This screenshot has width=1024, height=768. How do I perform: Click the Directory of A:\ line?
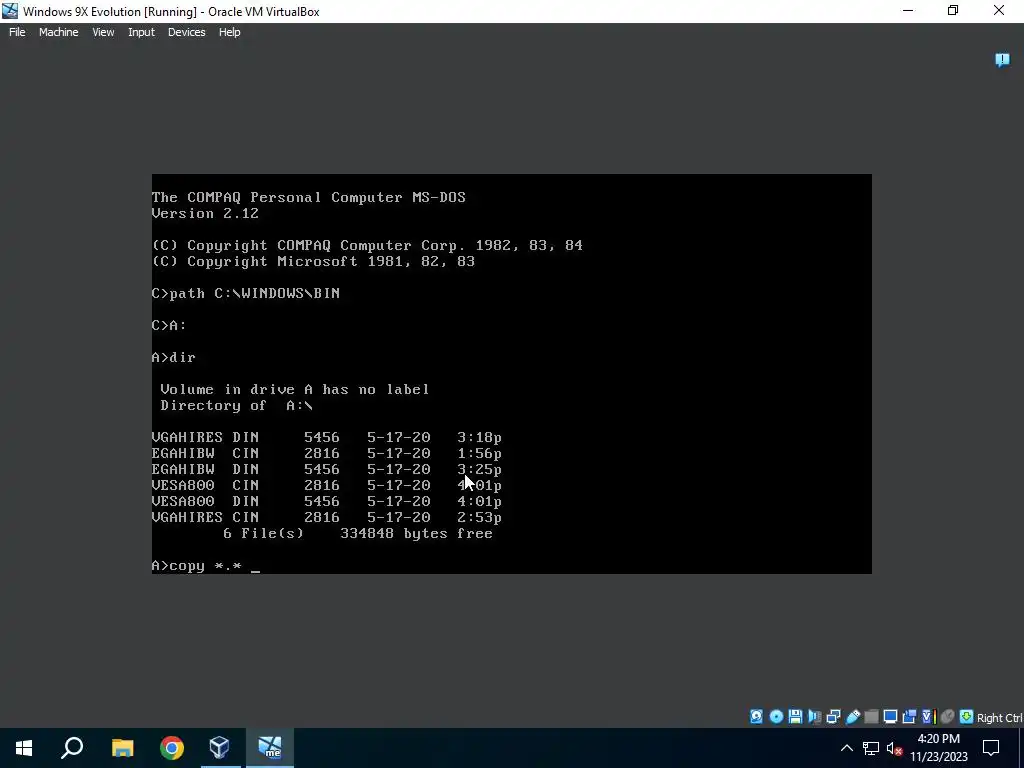click(x=236, y=405)
